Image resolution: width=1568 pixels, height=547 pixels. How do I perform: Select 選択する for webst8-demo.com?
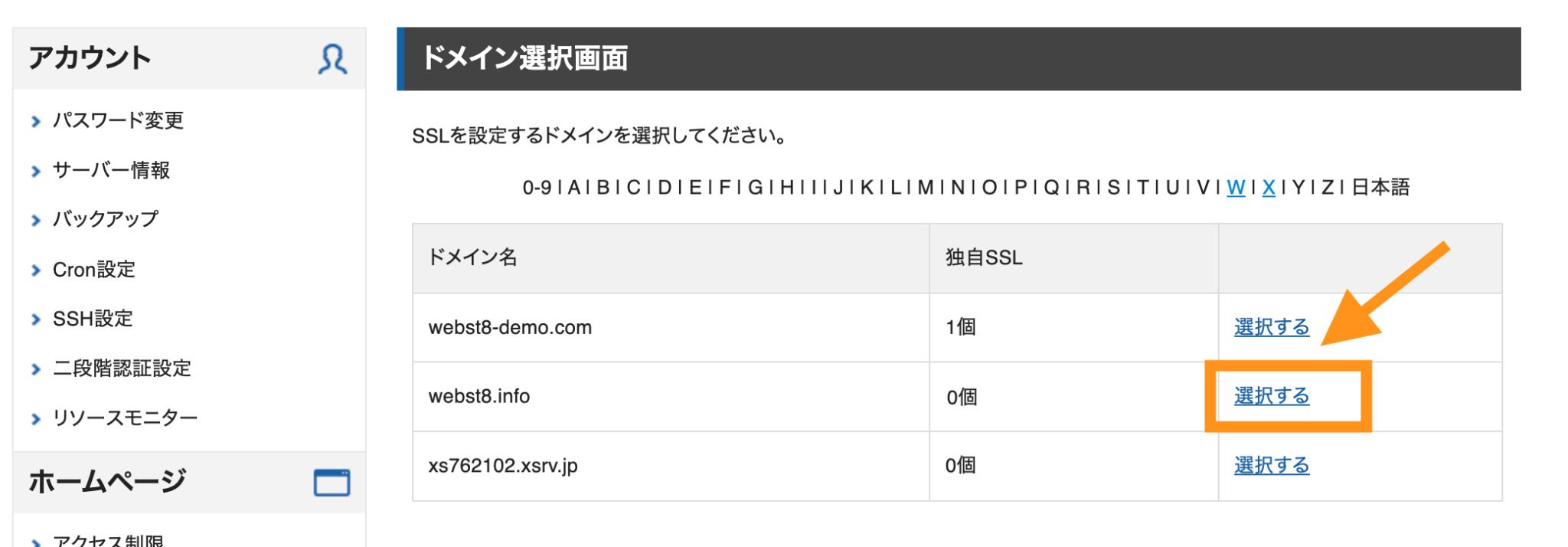point(1271,327)
